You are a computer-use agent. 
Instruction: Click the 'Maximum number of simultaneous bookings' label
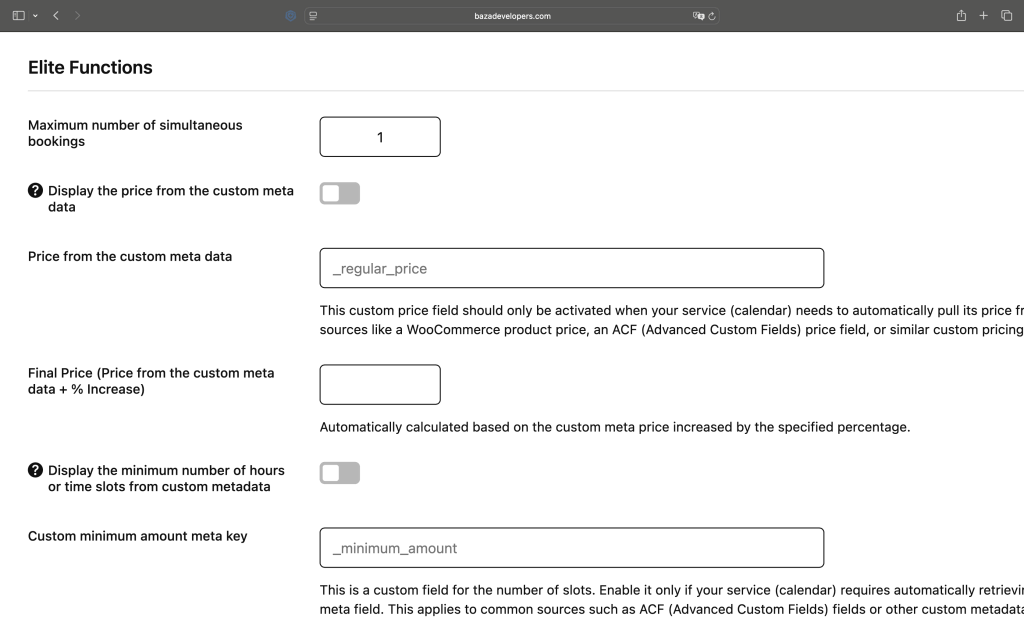[135, 133]
